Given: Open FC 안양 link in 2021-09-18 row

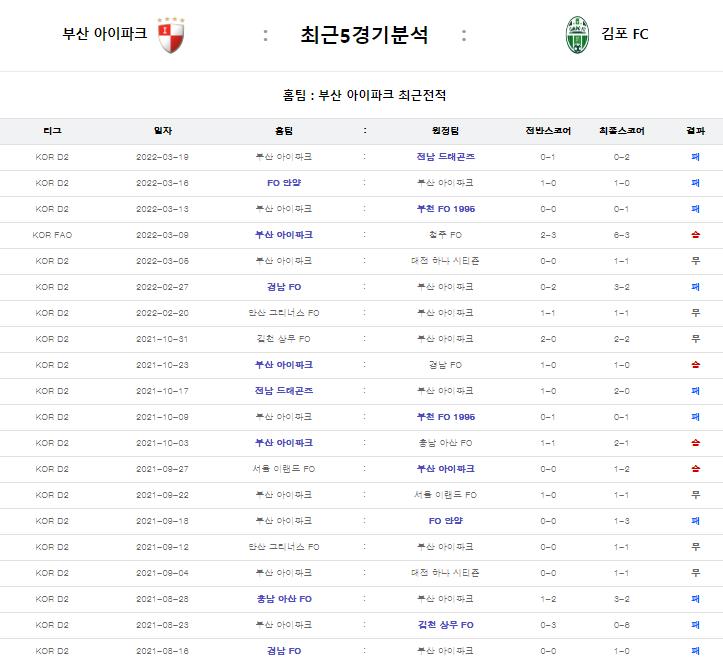Looking at the screenshot, I should (x=445, y=521).
